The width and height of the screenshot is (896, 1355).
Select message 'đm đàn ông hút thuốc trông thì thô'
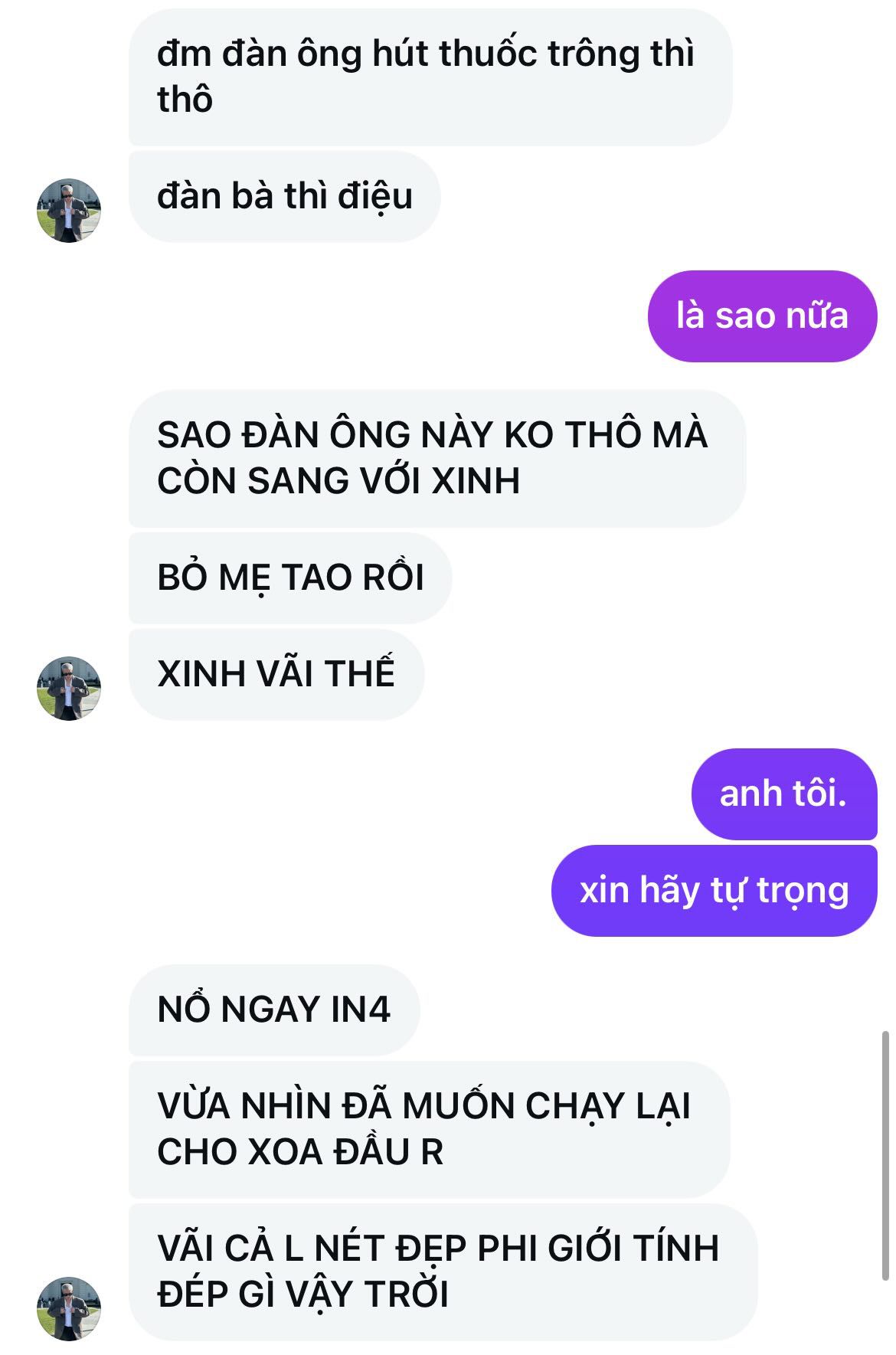pyautogui.click(x=430, y=77)
